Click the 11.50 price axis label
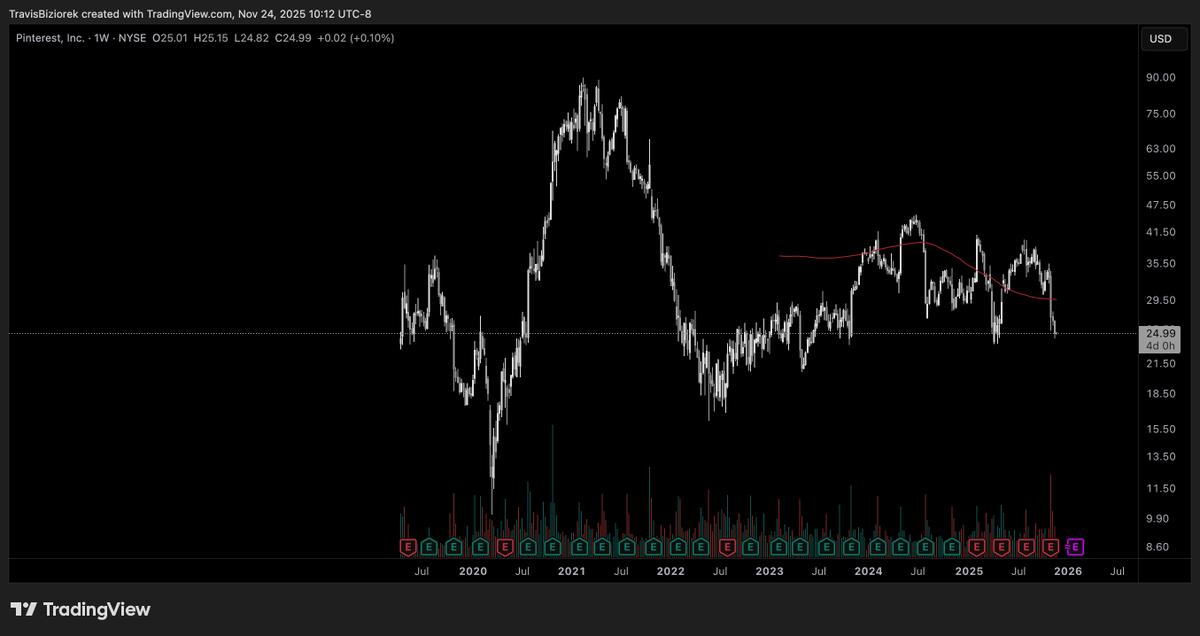The height and width of the screenshot is (636, 1200). 1160,488
